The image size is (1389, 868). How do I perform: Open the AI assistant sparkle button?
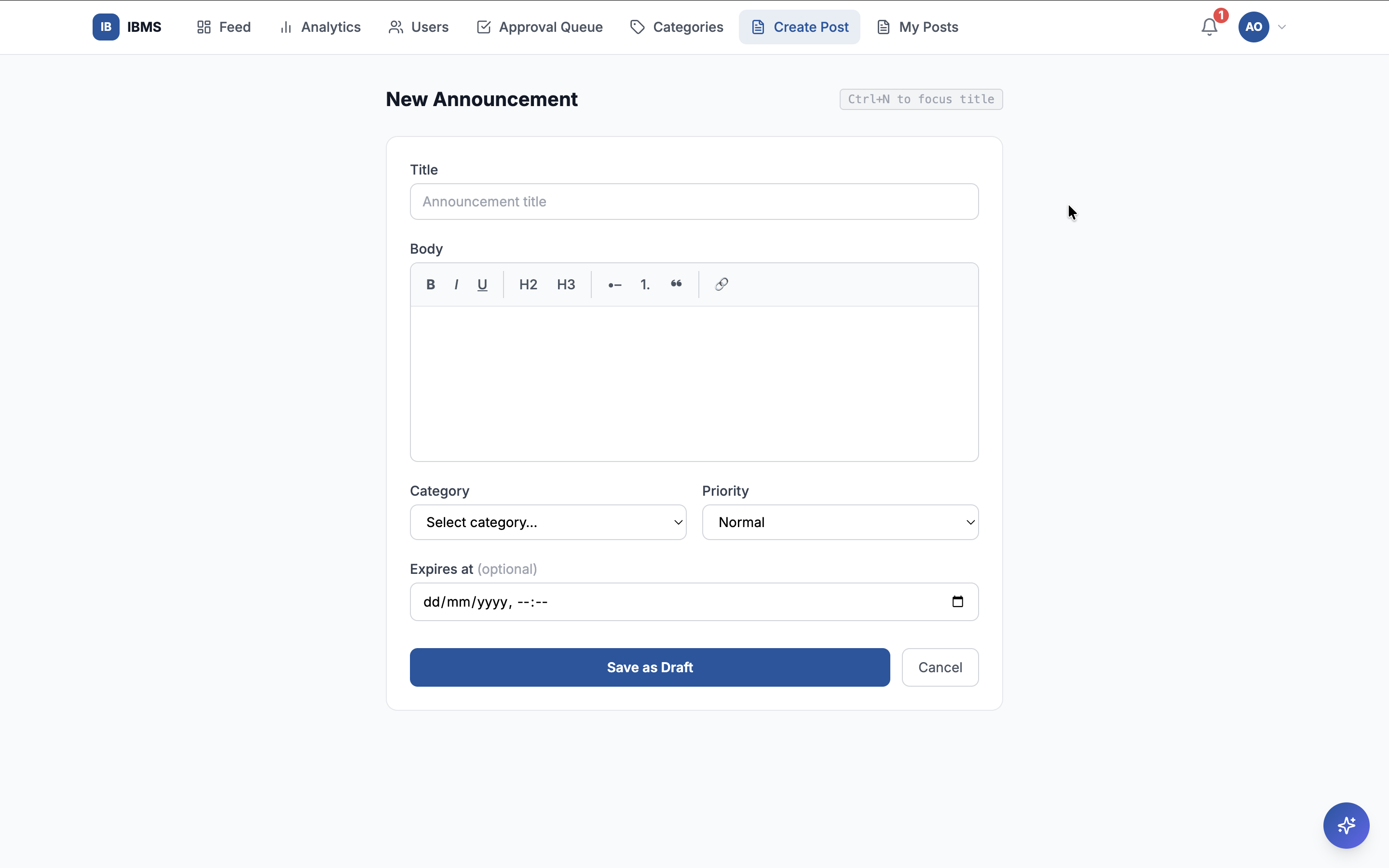tap(1346, 826)
